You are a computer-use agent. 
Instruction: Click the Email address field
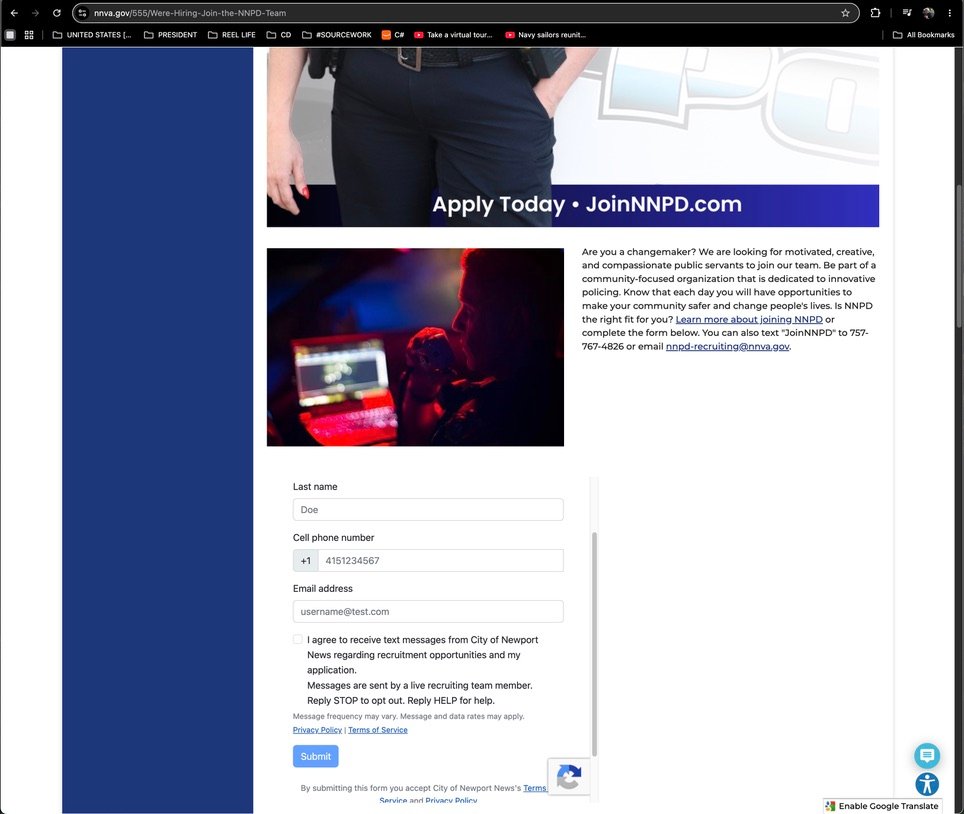pyautogui.click(x=428, y=612)
